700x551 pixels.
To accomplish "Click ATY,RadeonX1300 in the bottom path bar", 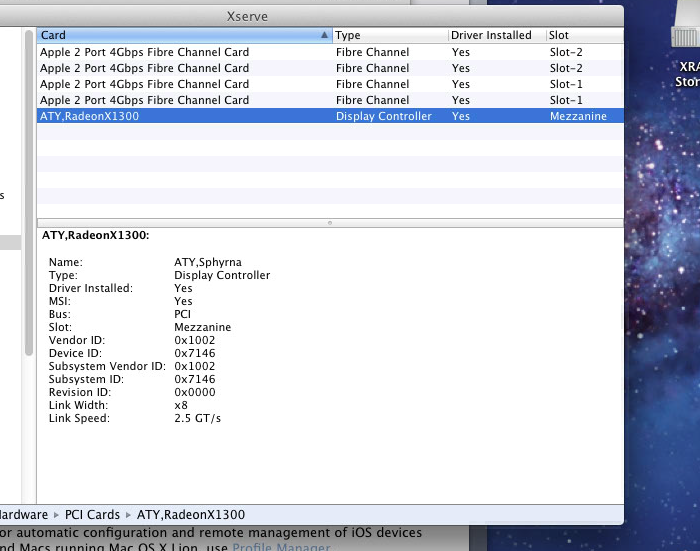I will coord(191,515).
